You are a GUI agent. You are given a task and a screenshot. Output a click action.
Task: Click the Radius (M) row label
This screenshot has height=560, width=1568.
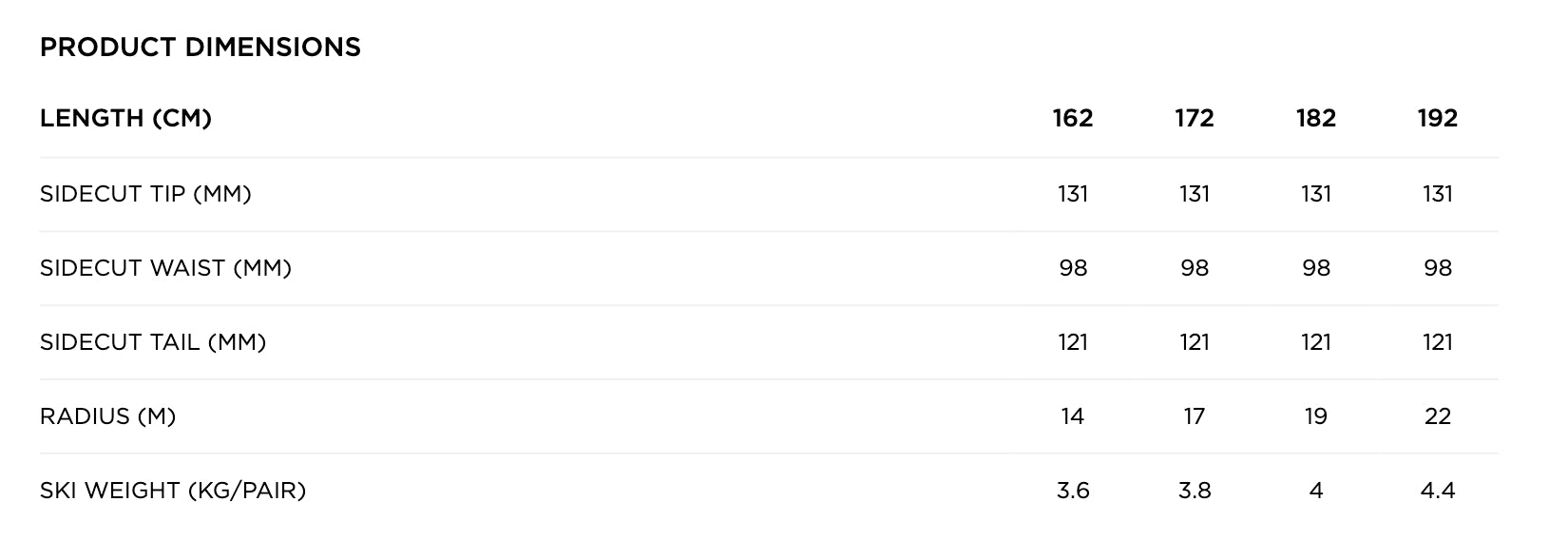click(108, 416)
